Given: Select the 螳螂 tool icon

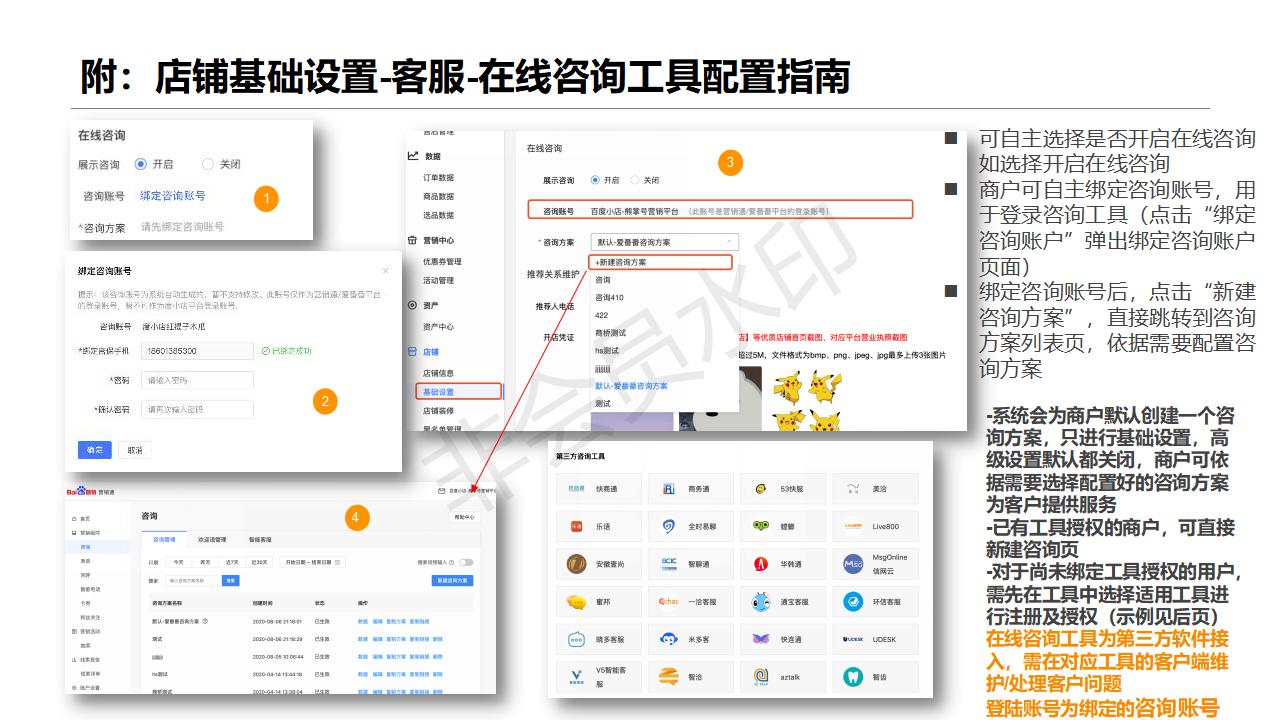Looking at the screenshot, I should [761, 526].
